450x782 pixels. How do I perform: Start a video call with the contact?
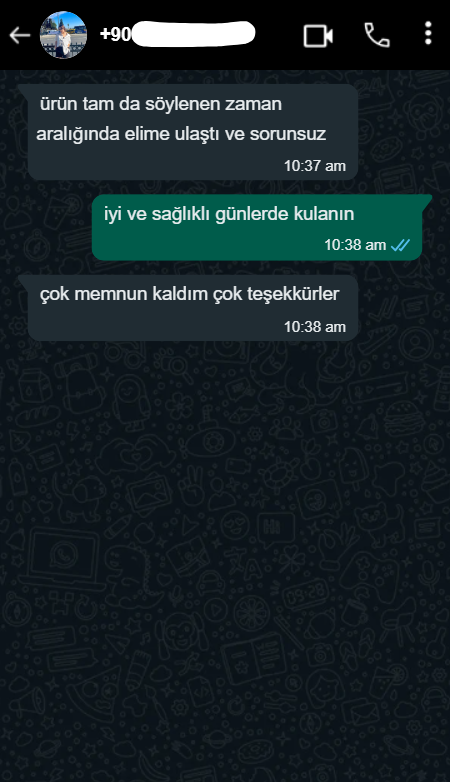click(x=318, y=35)
